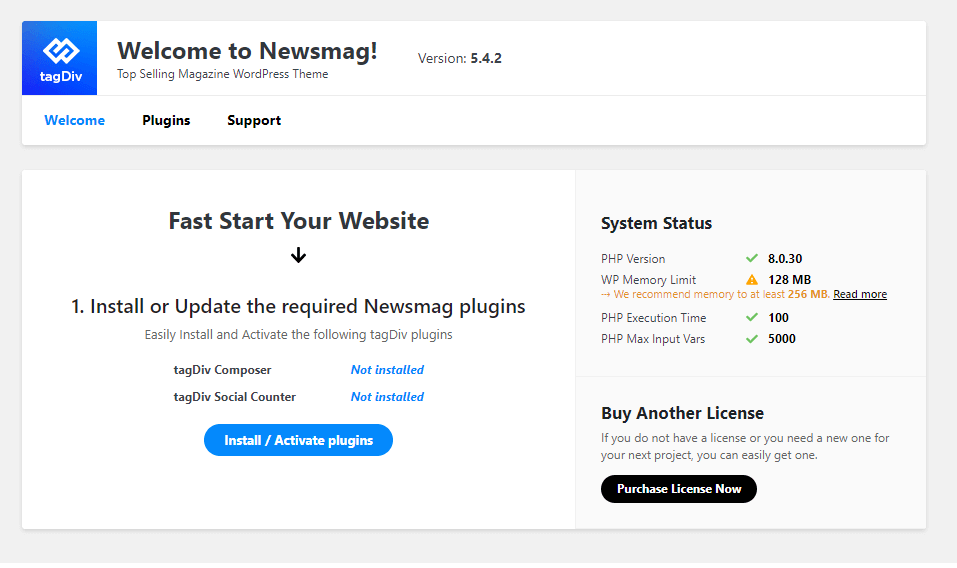The image size is (957, 568).
Task: Click the Buy Another License heading
Action: [x=682, y=413]
